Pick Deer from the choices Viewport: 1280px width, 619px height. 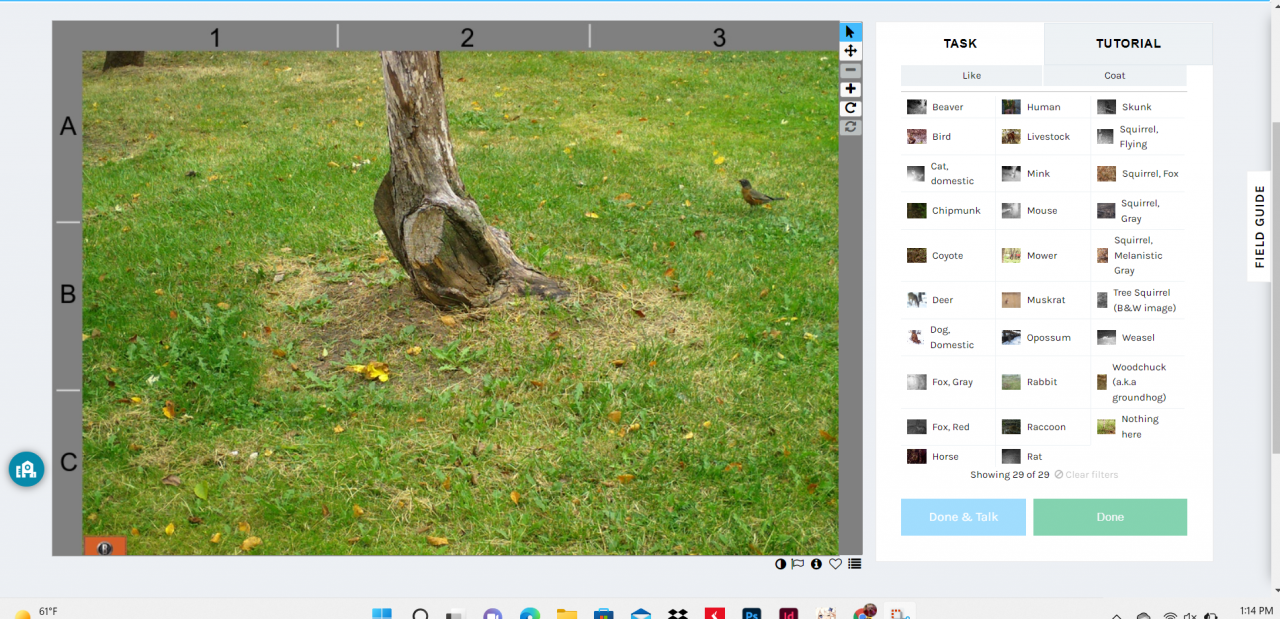947,300
